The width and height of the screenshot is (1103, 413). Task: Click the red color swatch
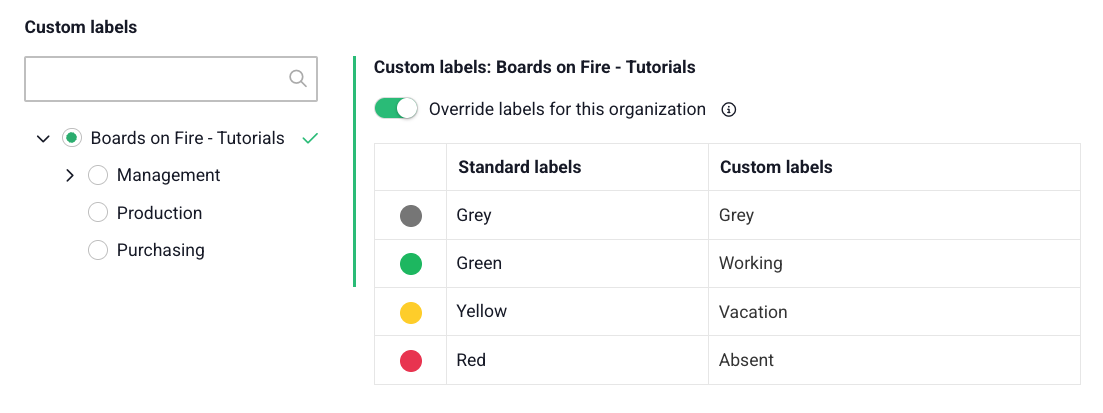(x=411, y=361)
